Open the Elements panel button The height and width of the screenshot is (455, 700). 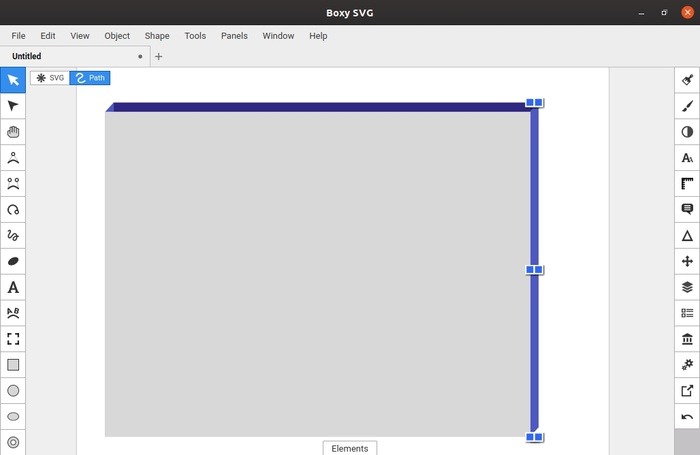click(x=350, y=448)
